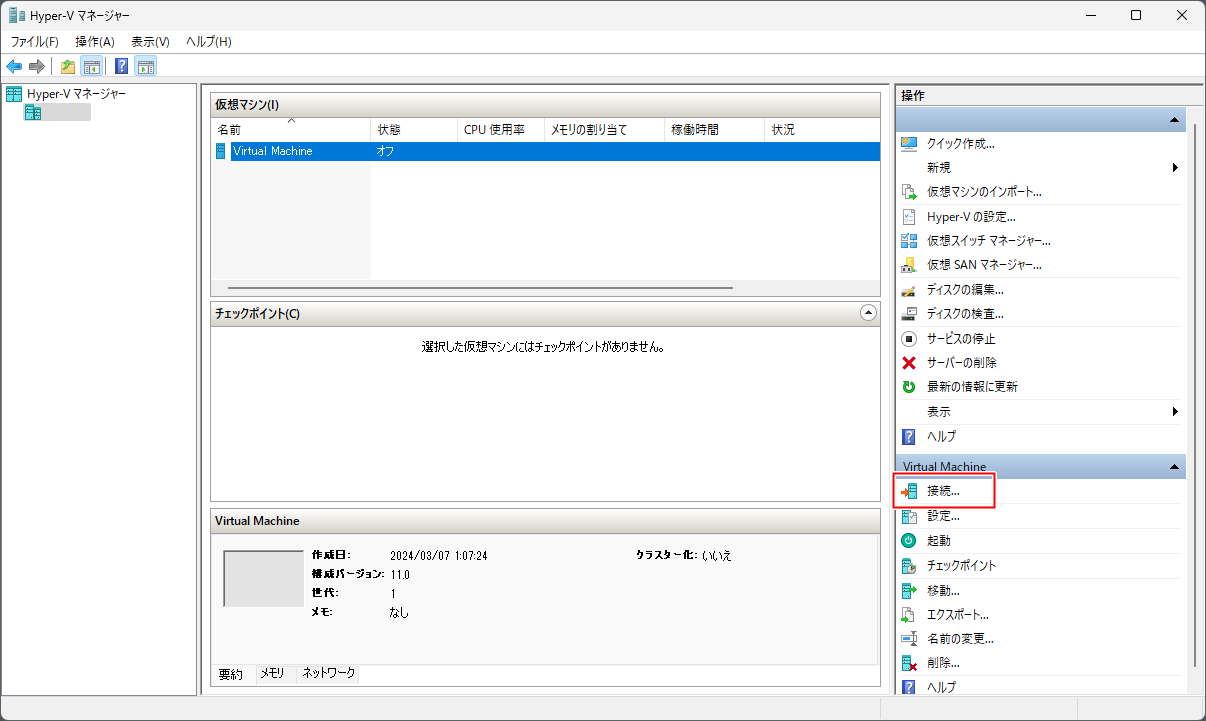
Task: Collapse the チェックポイント pane
Action: pyautogui.click(x=868, y=313)
